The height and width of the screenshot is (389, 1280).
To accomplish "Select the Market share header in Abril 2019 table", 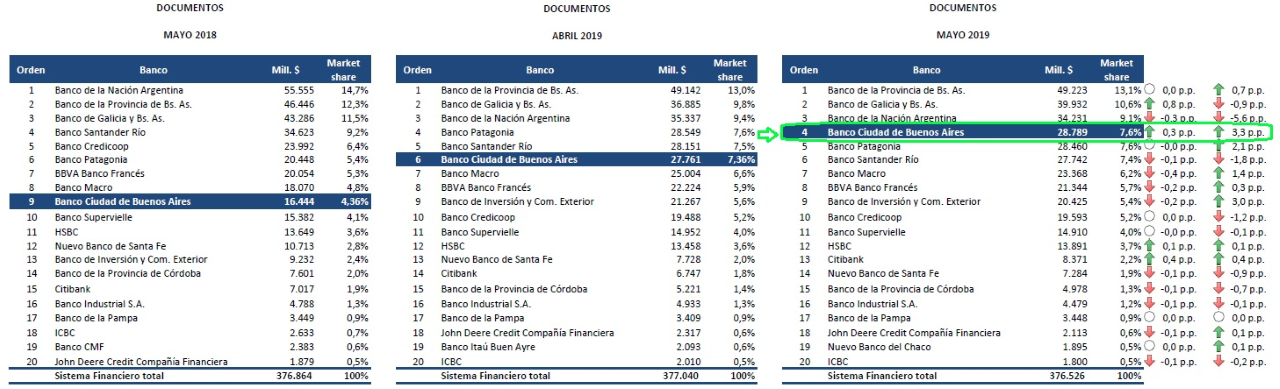I will [x=730, y=70].
